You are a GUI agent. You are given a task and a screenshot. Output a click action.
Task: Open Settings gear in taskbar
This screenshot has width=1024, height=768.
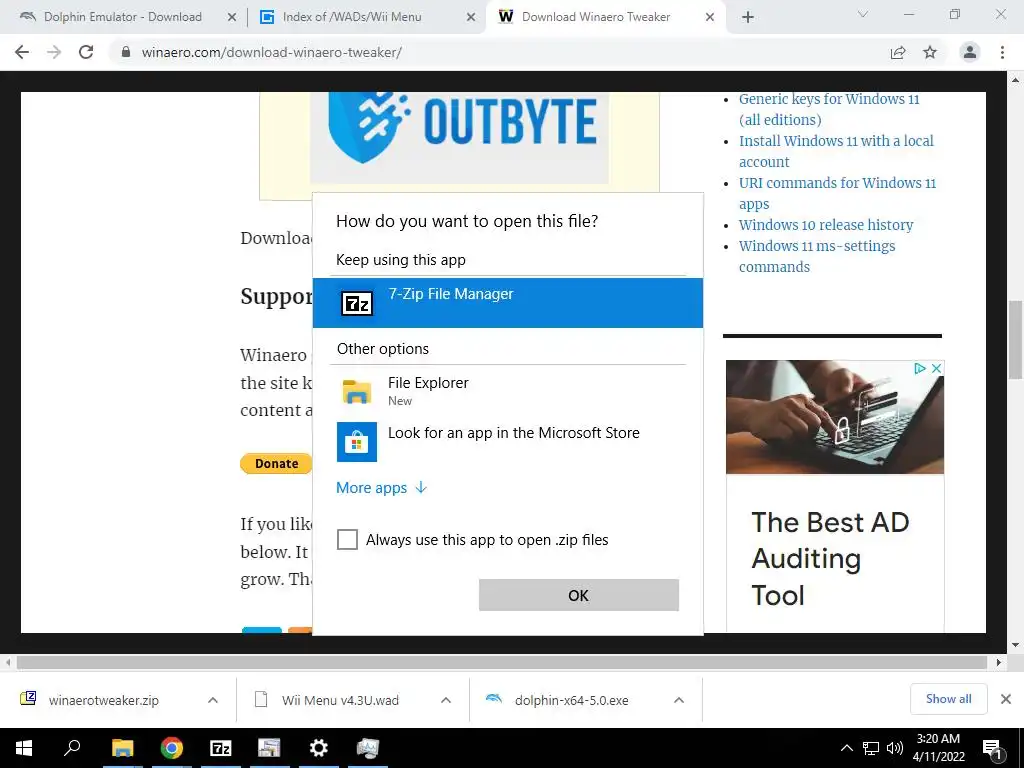(x=319, y=748)
